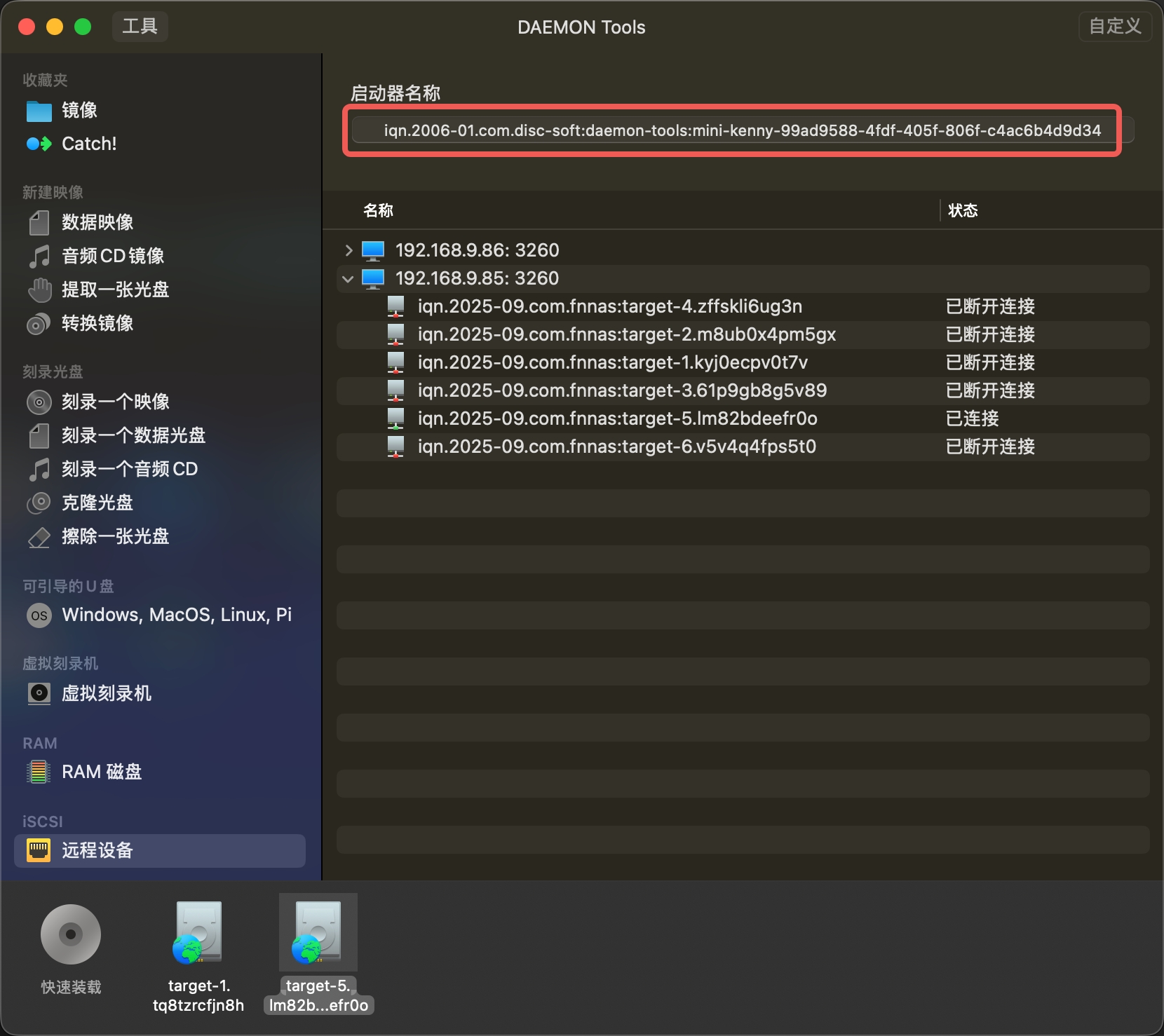Image resolution: width=1164 pixels, height=1036 pixels.
Task: Select 虚拟刻录机 item text
Action: 107,694
